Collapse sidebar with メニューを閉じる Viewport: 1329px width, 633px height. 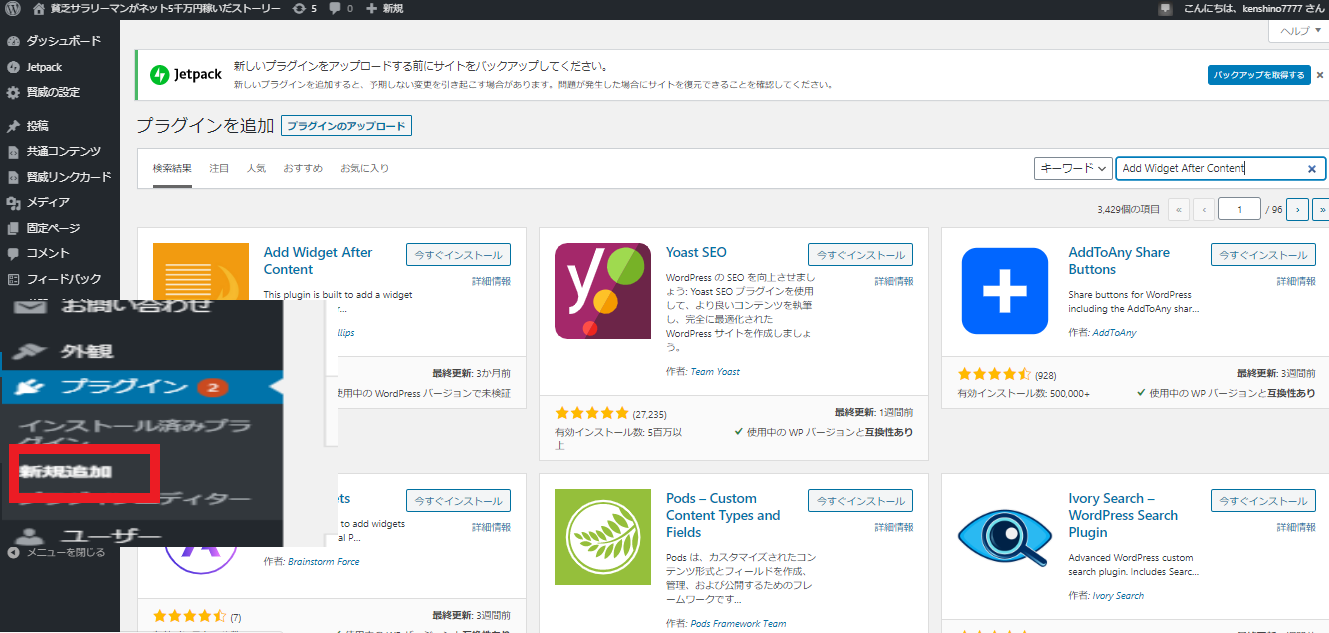click(x=55, y=552)
